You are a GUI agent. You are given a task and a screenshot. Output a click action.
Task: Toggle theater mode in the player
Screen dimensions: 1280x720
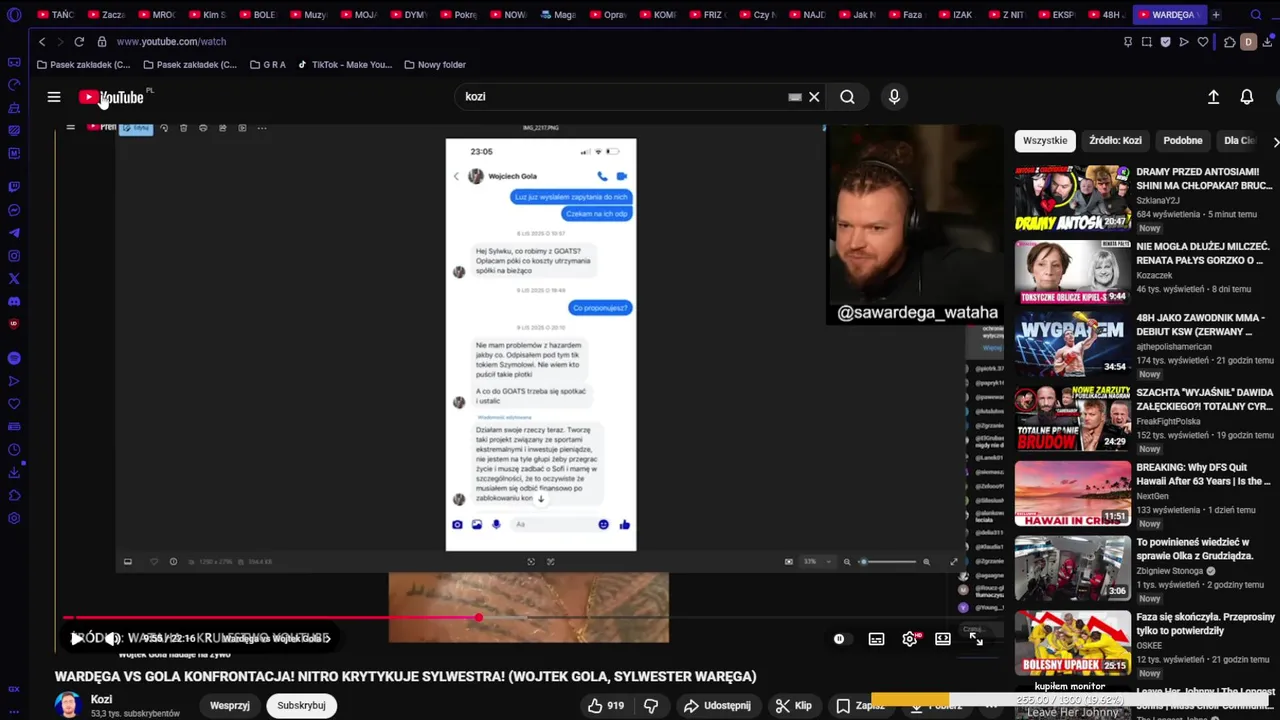click(x=943, y=639)
